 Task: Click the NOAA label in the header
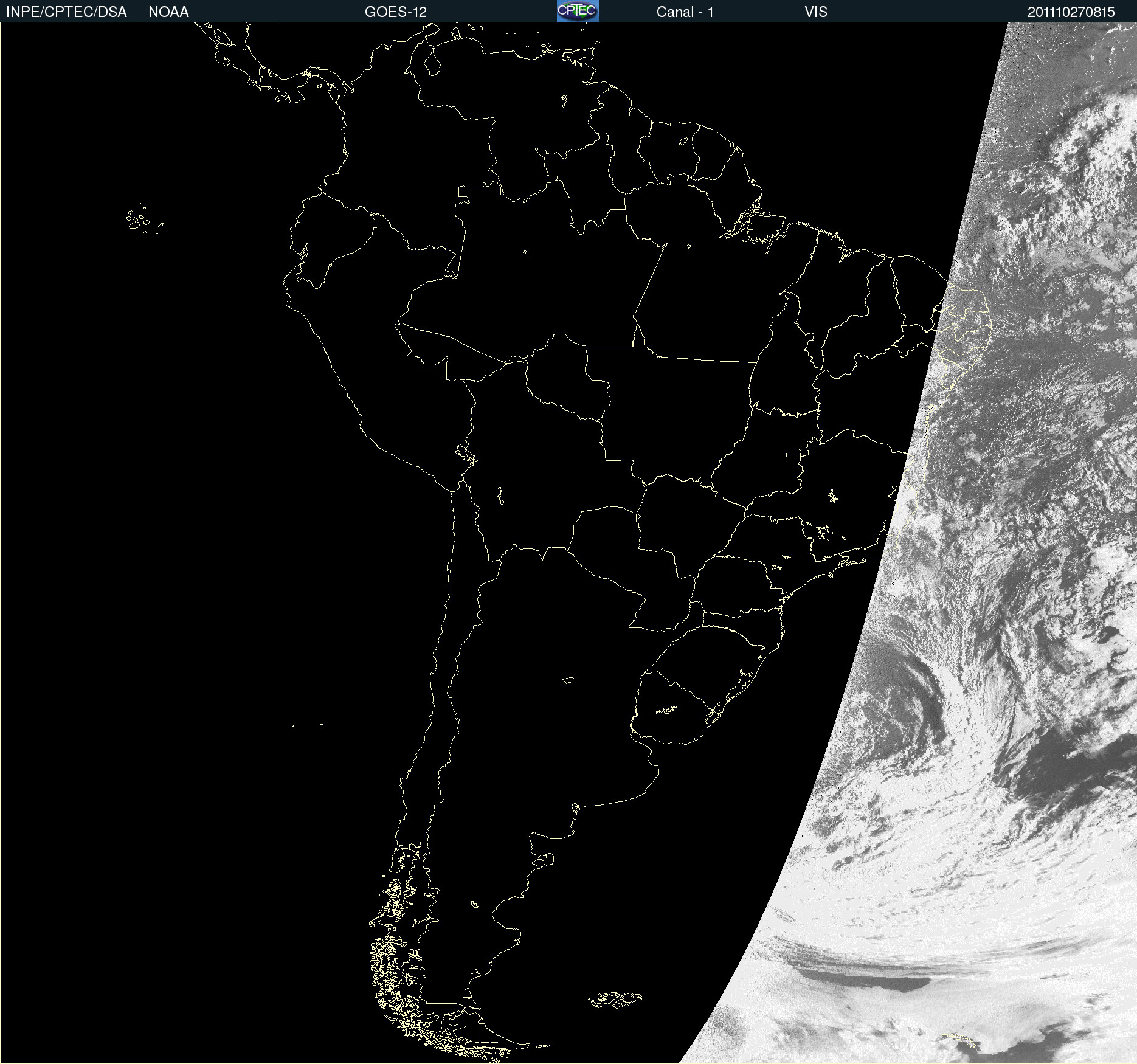(x=168, y=12)
